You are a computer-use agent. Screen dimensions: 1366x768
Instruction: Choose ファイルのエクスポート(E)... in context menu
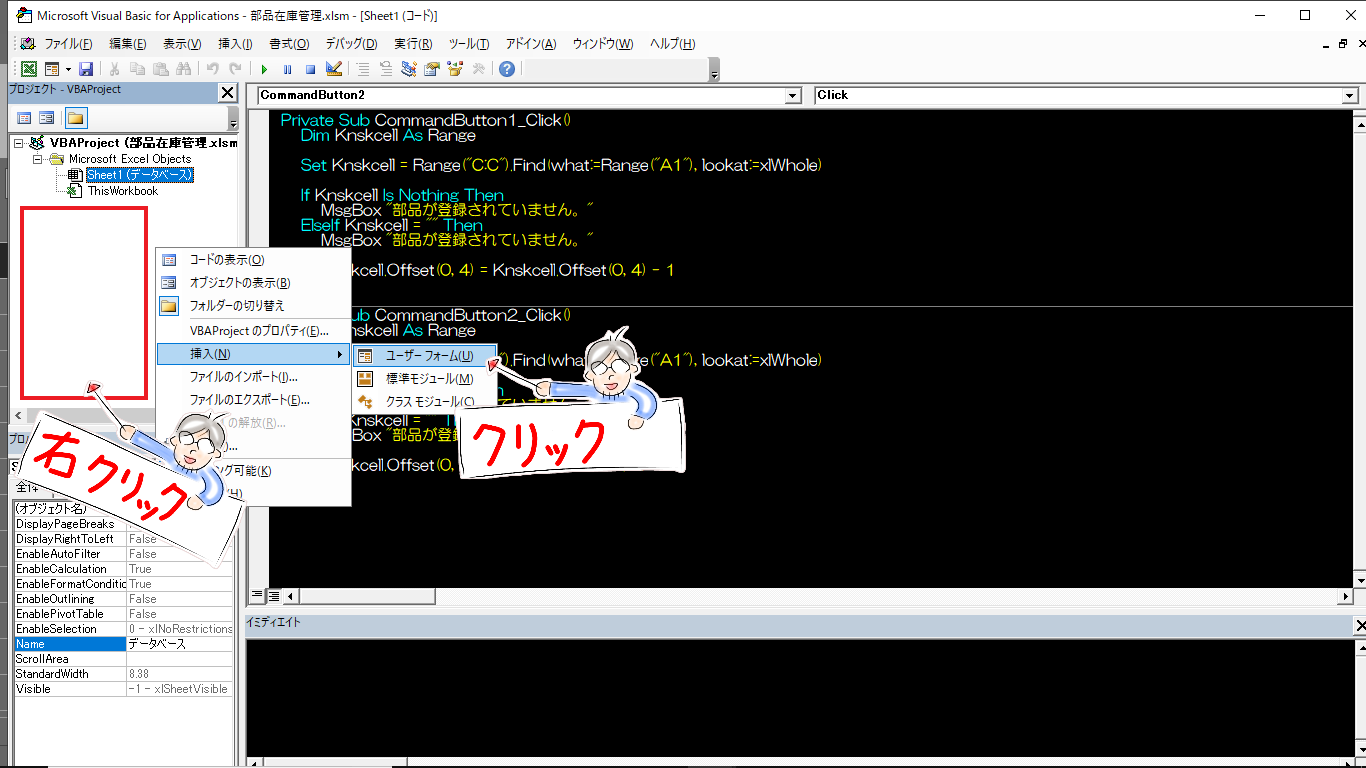click(254, 400)
